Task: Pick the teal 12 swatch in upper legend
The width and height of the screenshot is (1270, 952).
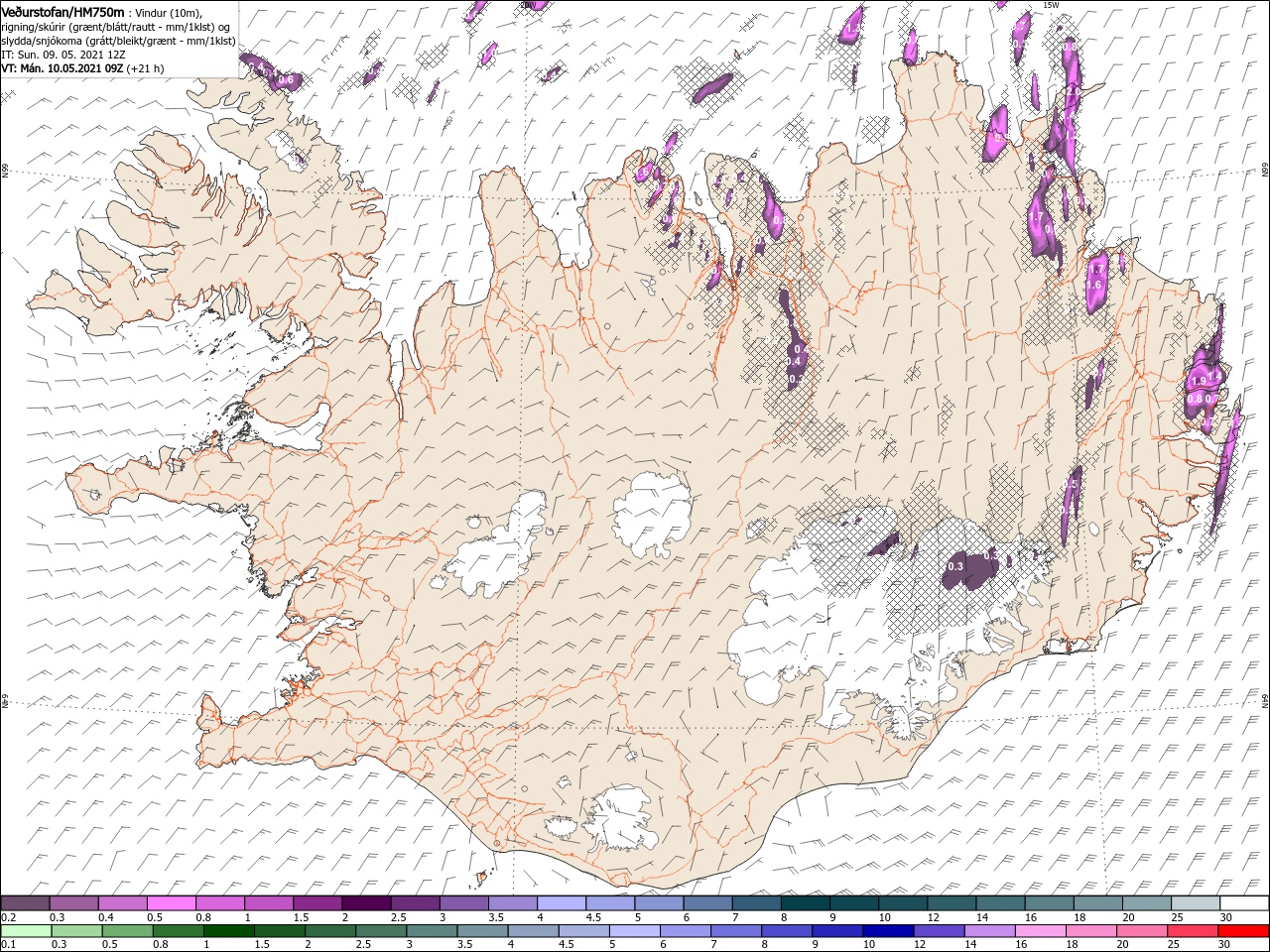Action: (952, 903)
